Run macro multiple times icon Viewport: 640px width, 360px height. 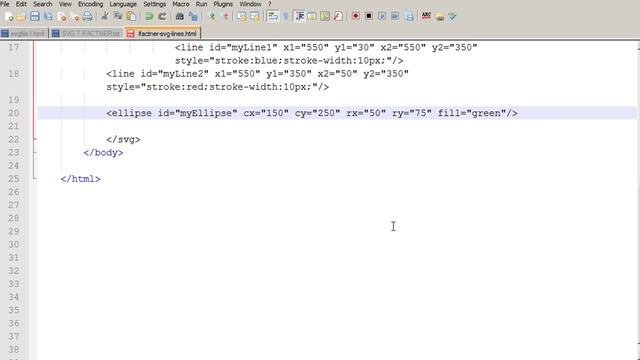(395, 16)
